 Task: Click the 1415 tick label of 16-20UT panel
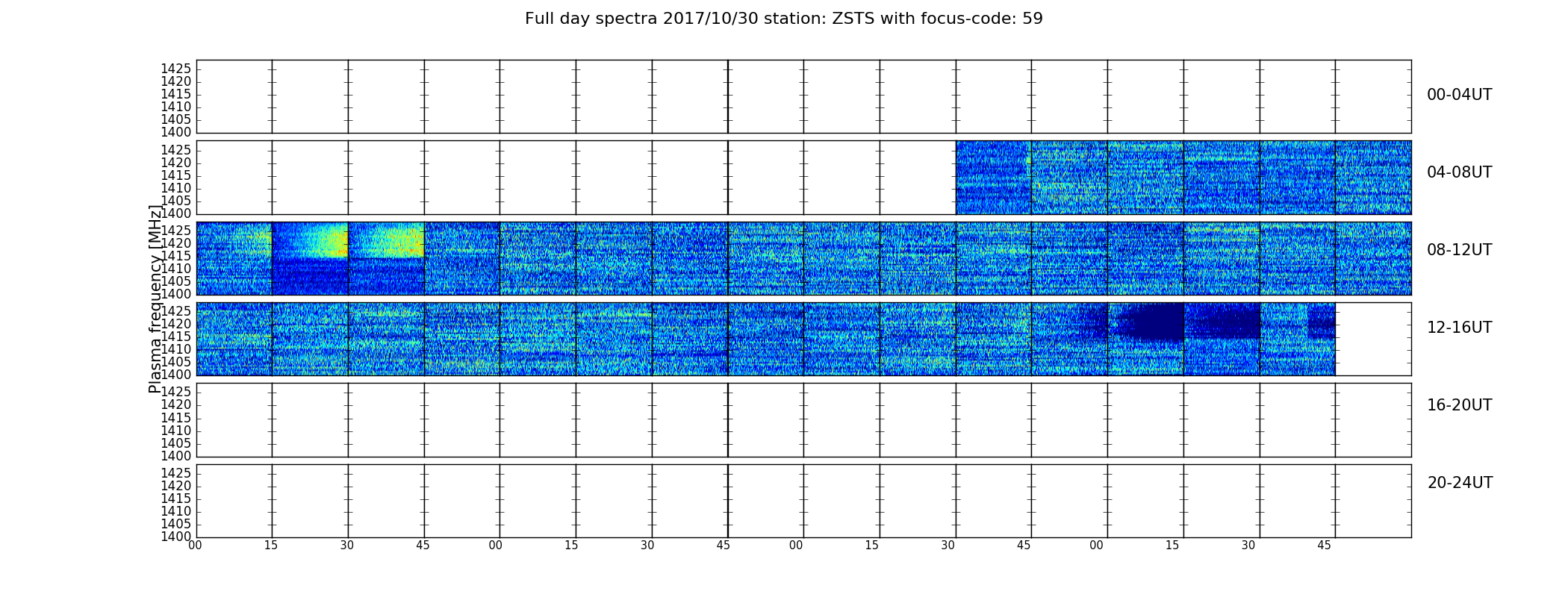point(176,418)
